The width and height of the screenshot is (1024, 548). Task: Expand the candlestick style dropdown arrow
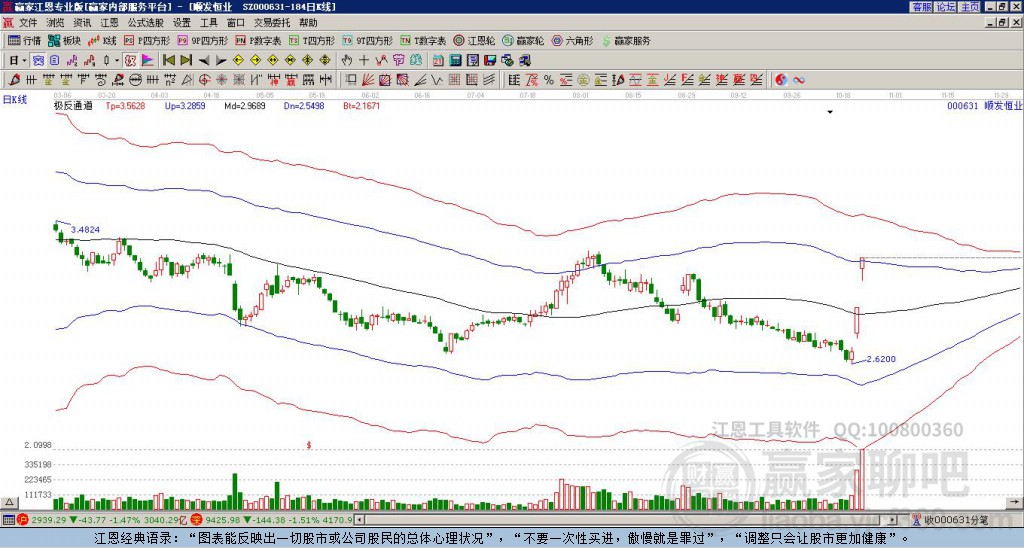pos(117,61)
